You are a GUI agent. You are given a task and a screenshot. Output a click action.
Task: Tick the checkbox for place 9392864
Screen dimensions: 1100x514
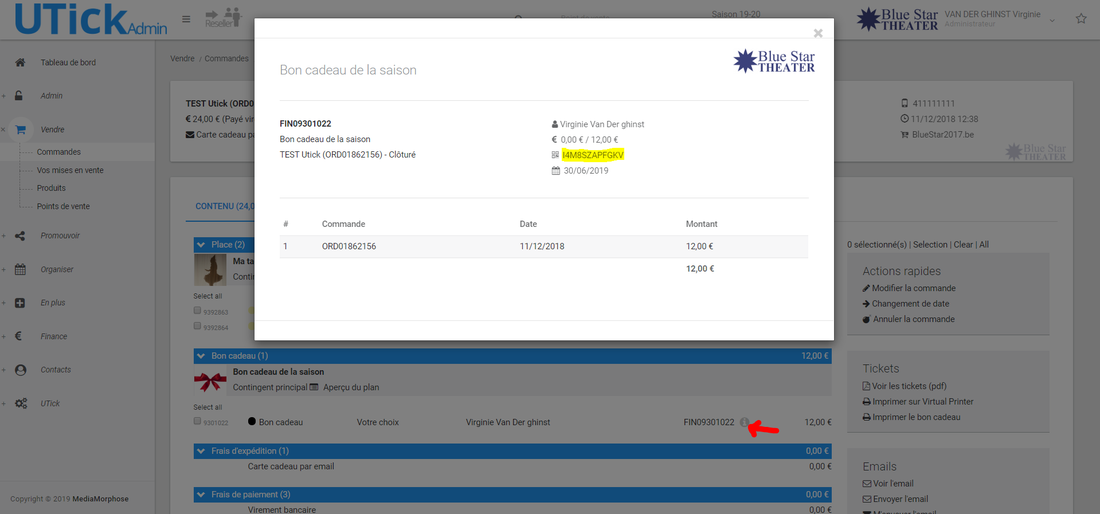pyautogui.click(x=197, y=326)
